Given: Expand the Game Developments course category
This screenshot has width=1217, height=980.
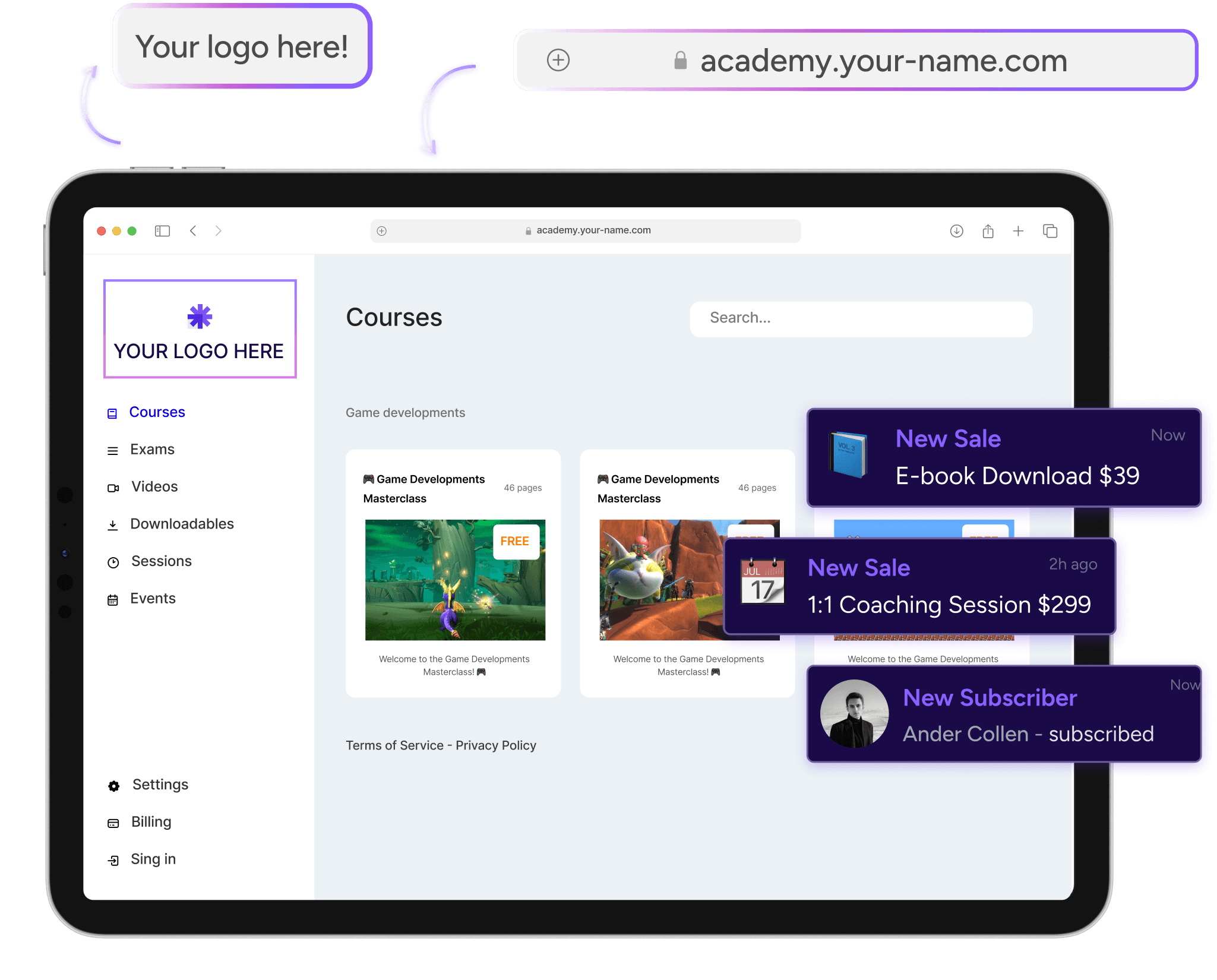Looking at the screenshot, I should 405,412.
